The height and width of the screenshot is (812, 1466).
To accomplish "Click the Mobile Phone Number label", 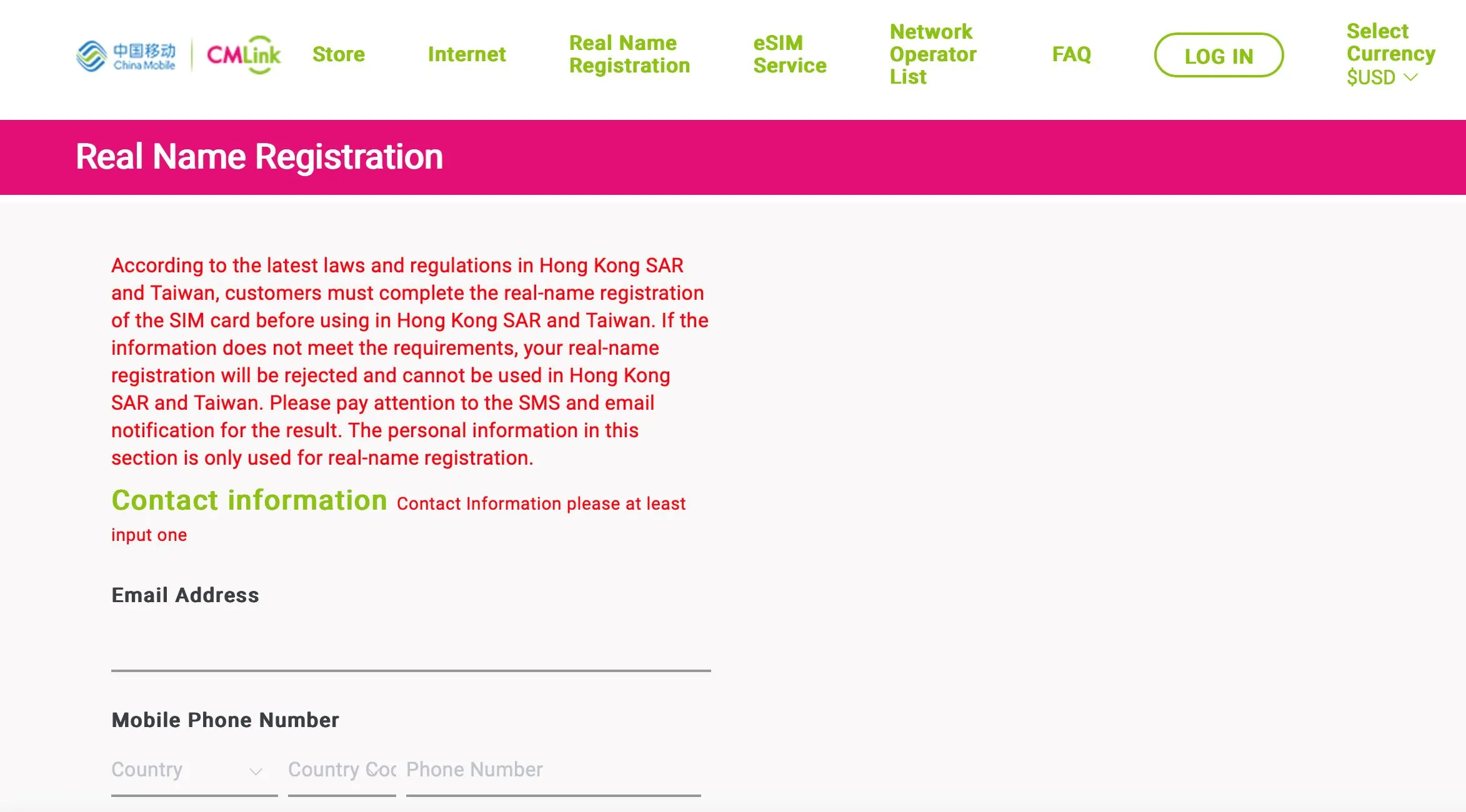I will (x=225, y=720).
